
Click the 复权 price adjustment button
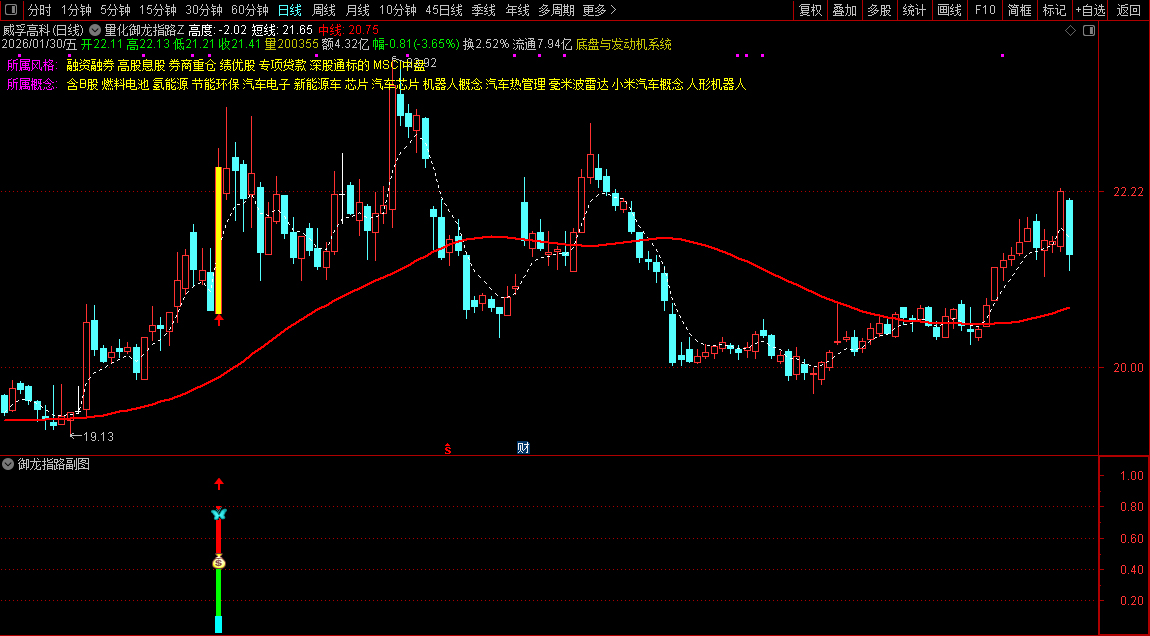(x=810, y=10)
